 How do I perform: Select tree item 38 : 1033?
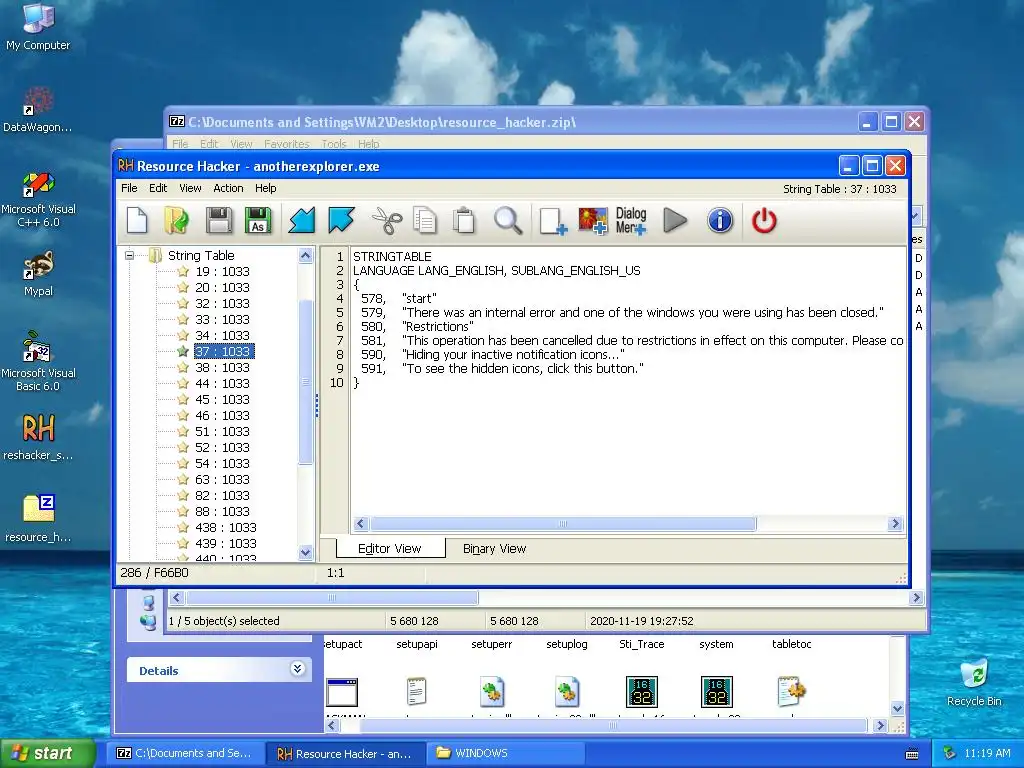[222, 367]
